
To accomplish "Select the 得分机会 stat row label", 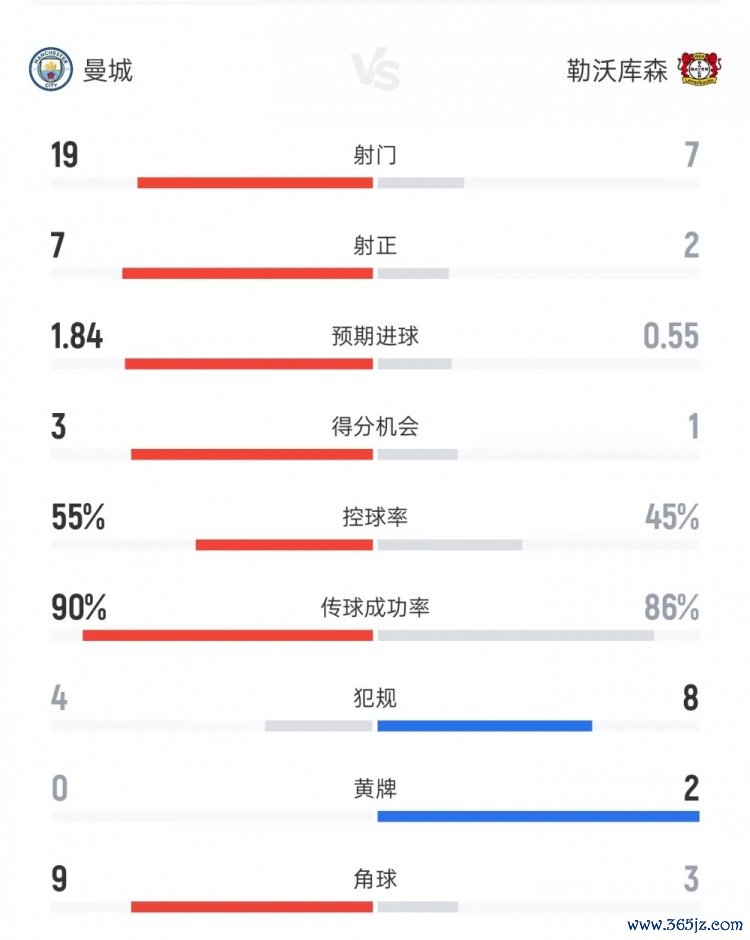I will (x=375, y=427).
